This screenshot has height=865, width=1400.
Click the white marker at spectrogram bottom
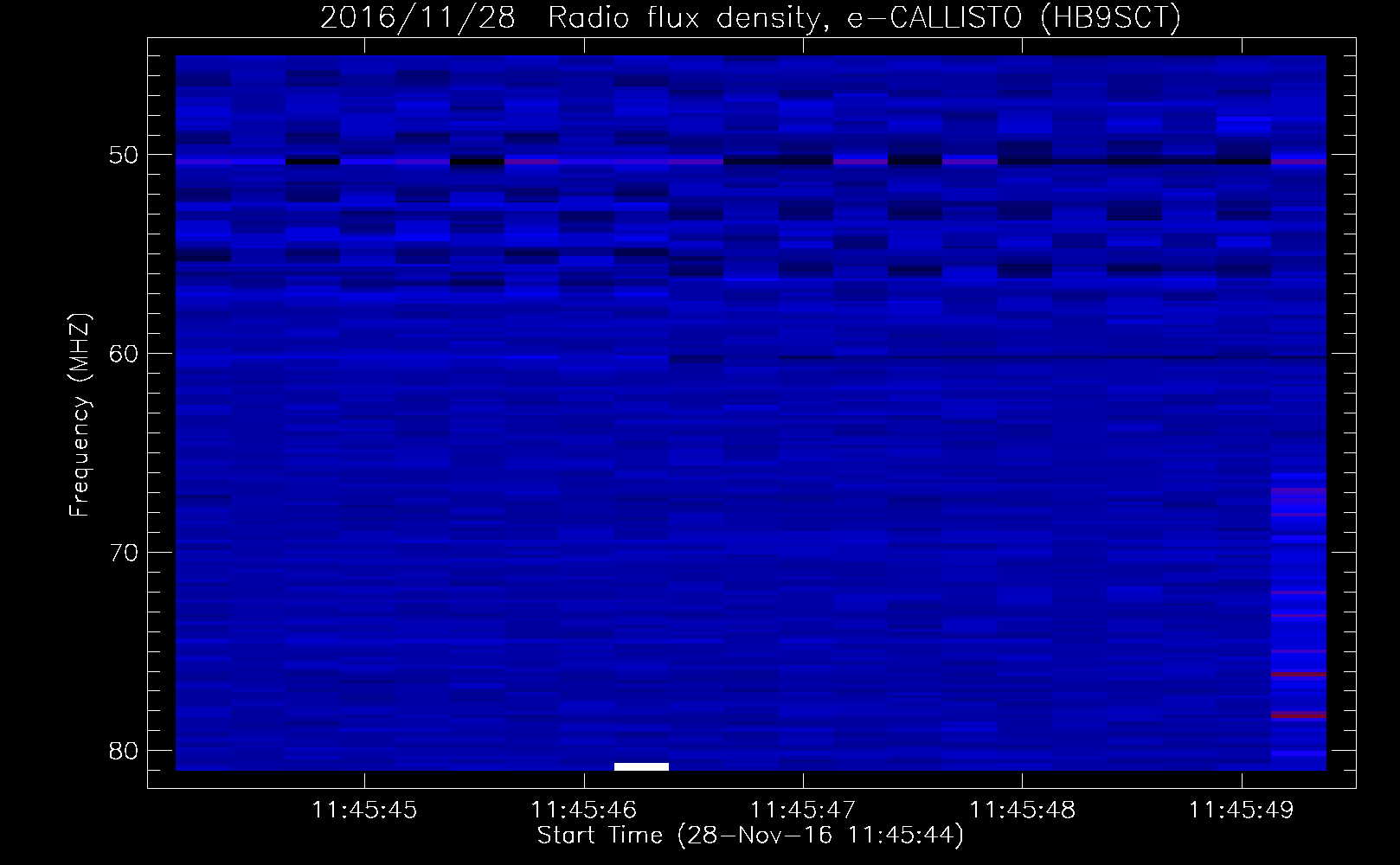pos(641,766)
